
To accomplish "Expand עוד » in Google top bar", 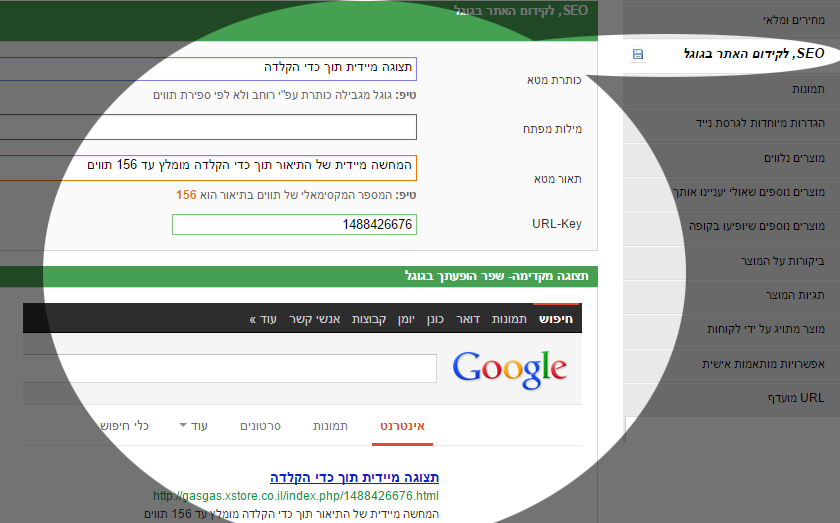I will click(262, 319).
